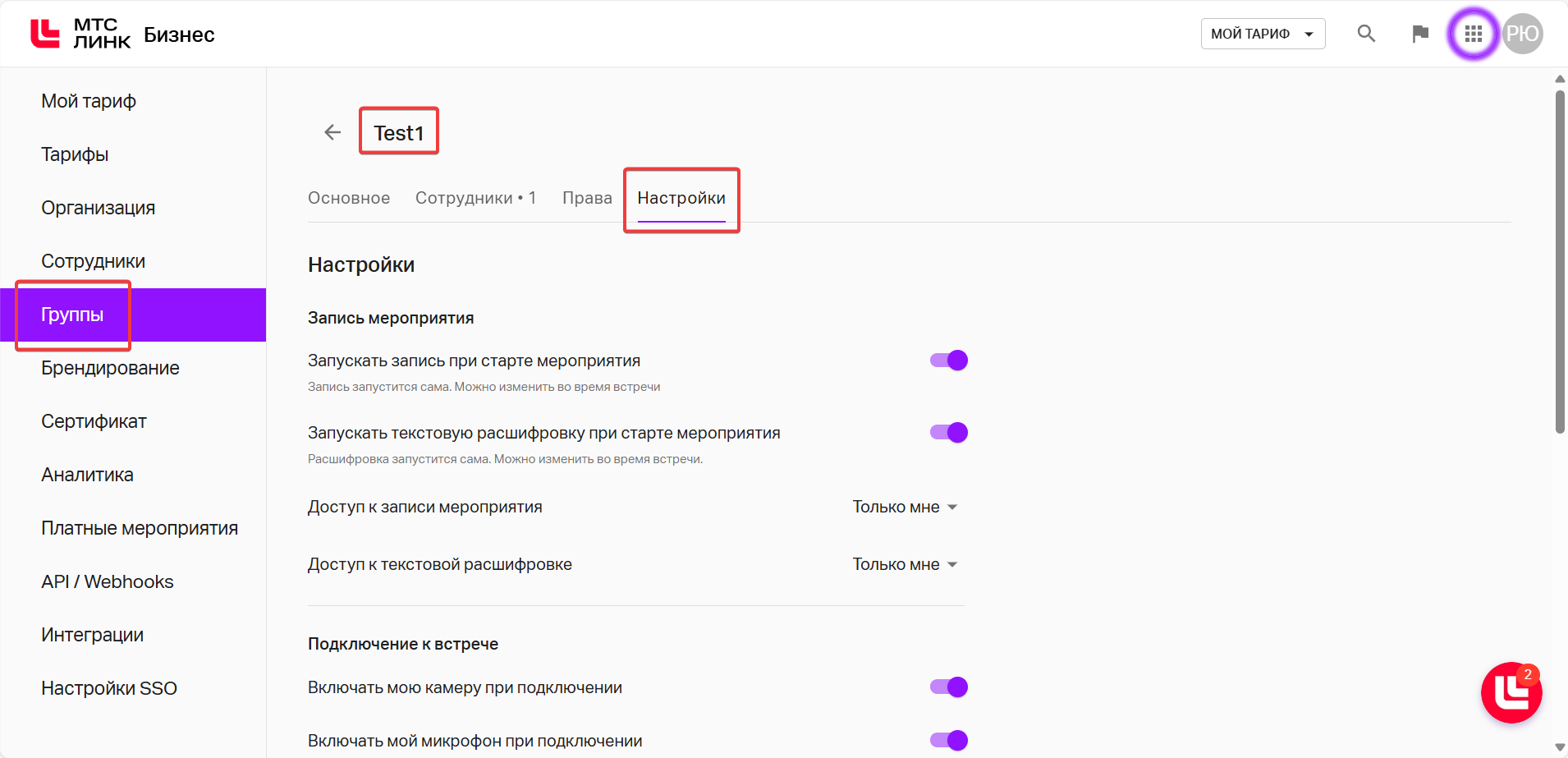Screen dimensions: 1568x758
Task: Turn off camera on connection toggle
Action: (x=949, y=687)
